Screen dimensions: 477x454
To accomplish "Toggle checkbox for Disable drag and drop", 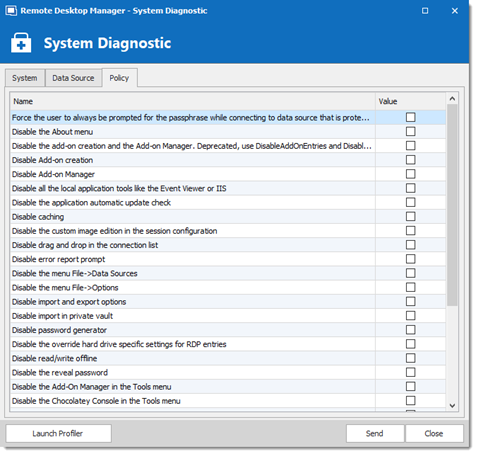I will tap(411, 245).
